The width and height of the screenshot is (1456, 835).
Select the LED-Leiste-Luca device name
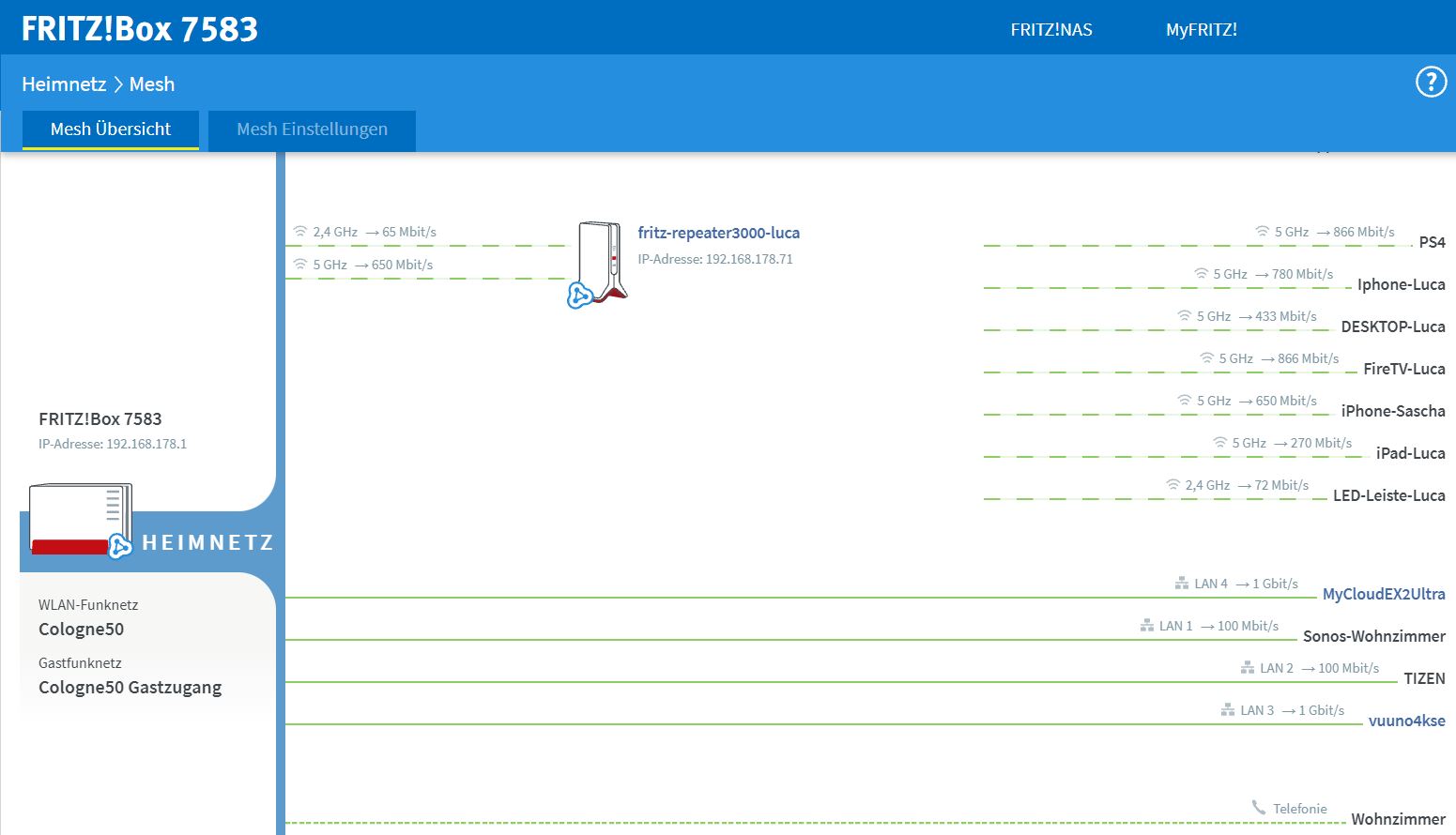(1389, 495)
